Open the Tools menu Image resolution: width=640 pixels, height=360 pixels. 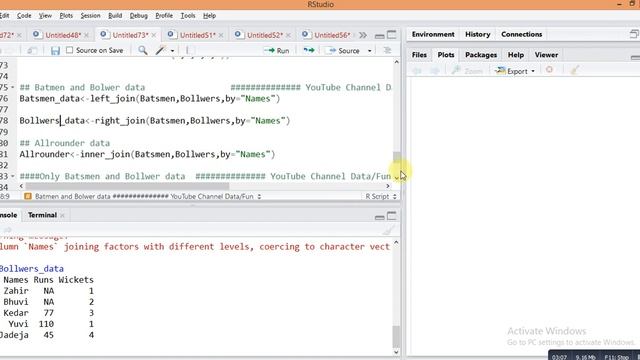[x=187, y=16]
